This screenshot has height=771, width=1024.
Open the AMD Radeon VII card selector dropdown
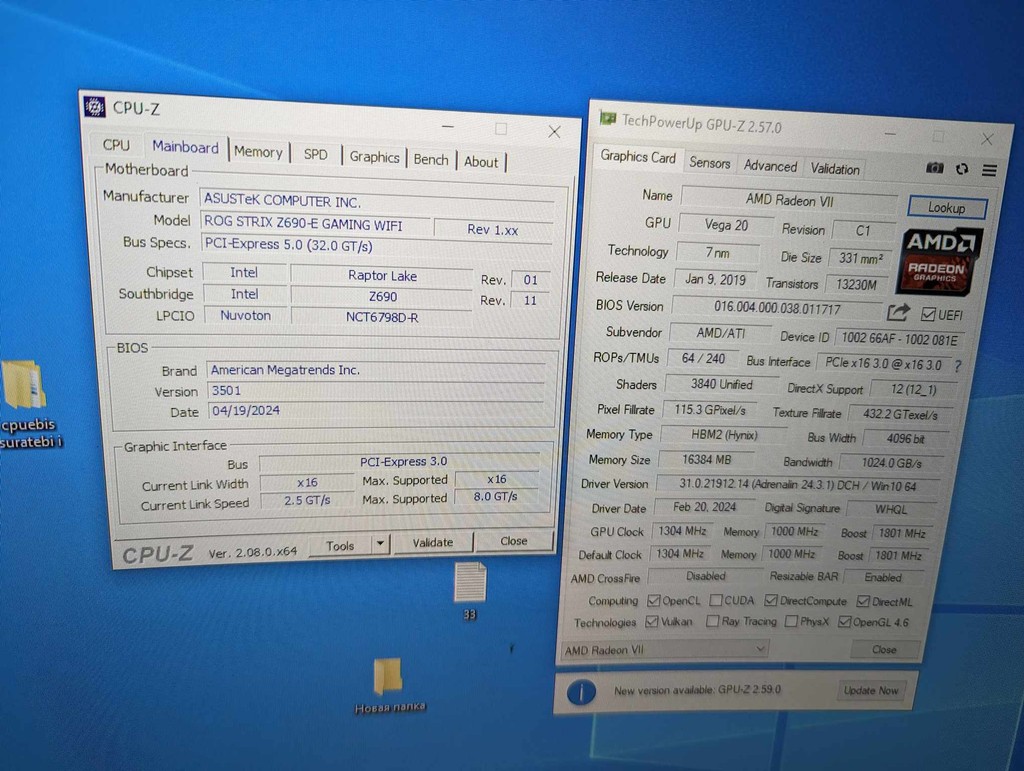point(664,650)
